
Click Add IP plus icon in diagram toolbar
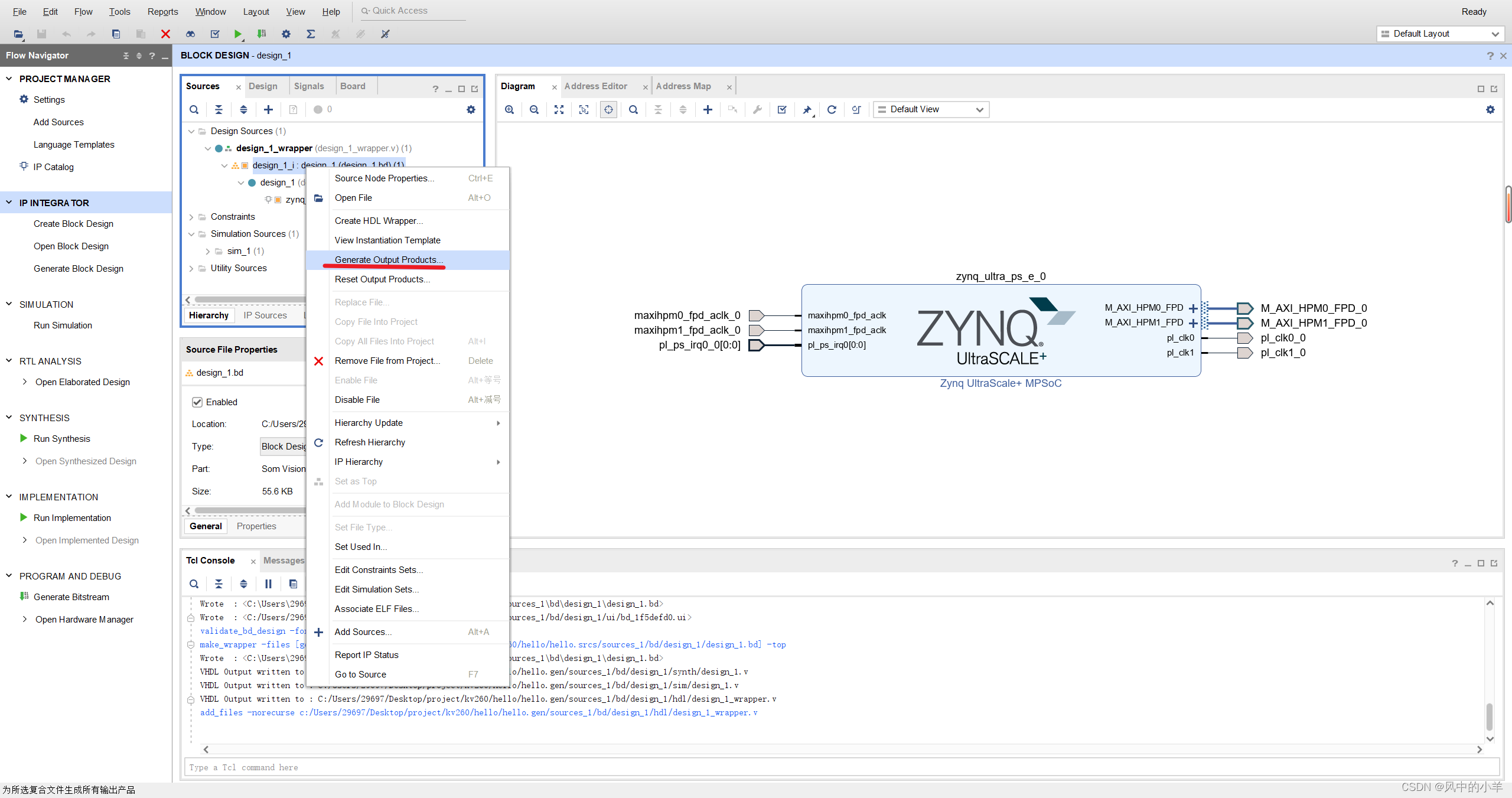point(708,109)
